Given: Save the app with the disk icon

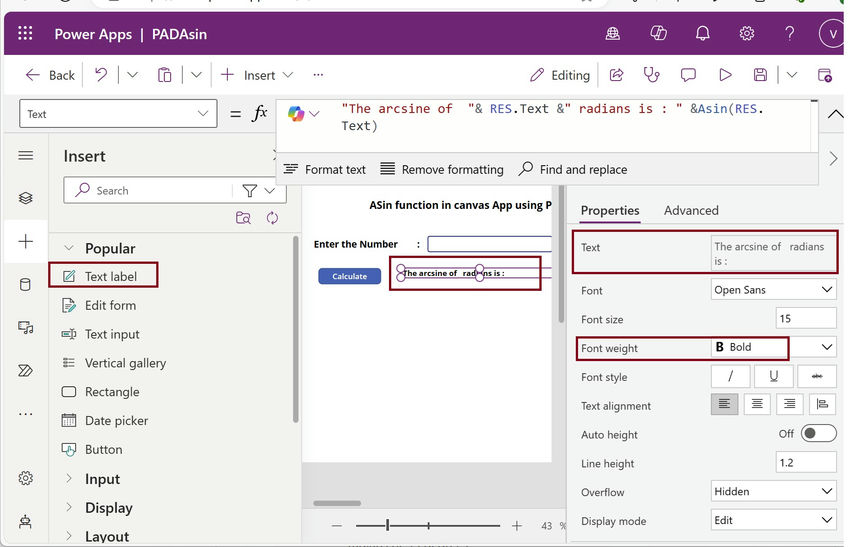Looking at the screenshot, I should (x=761, y=75).
